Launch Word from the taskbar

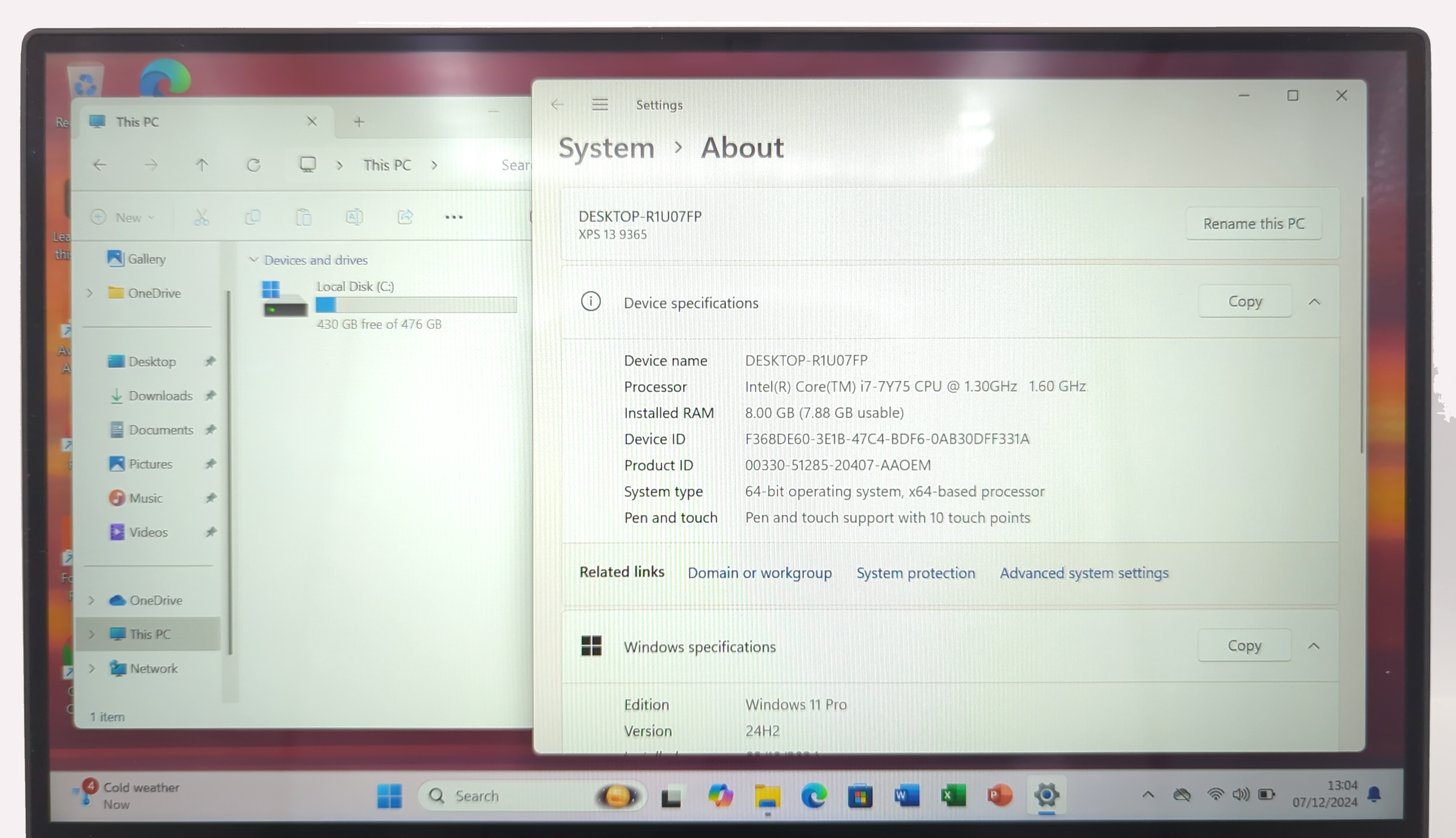(x=907, y=796)
